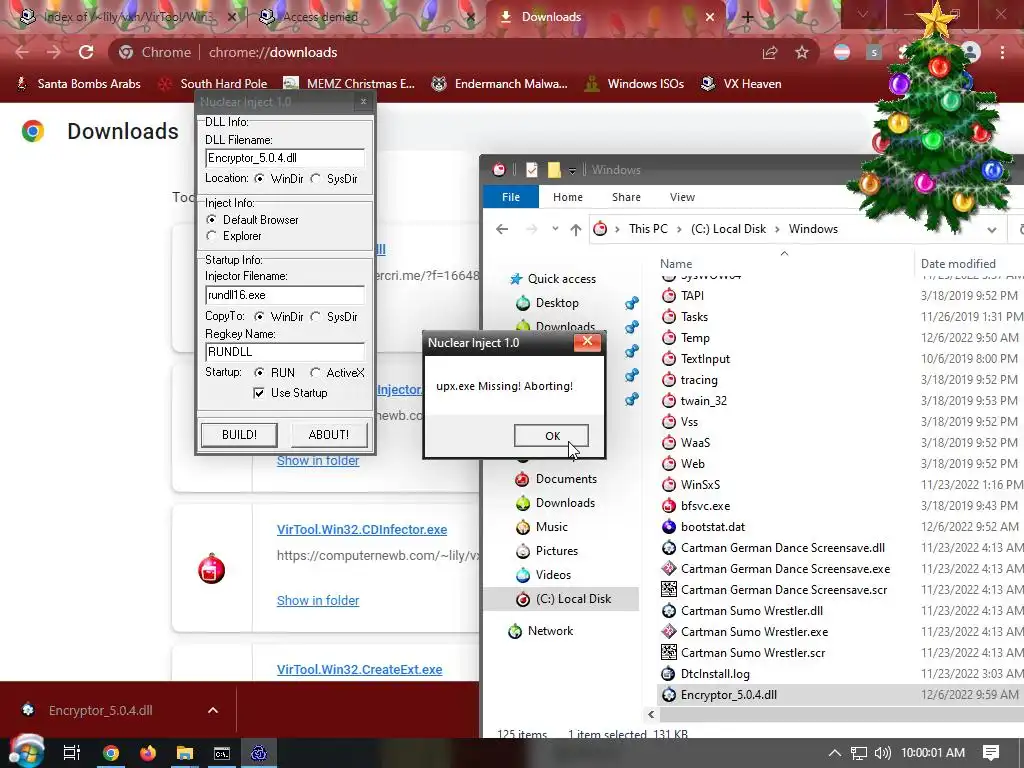Open Explorer quick access toolbar dropdown
Screen dimensions: 1024x768
tap(572, 170)
